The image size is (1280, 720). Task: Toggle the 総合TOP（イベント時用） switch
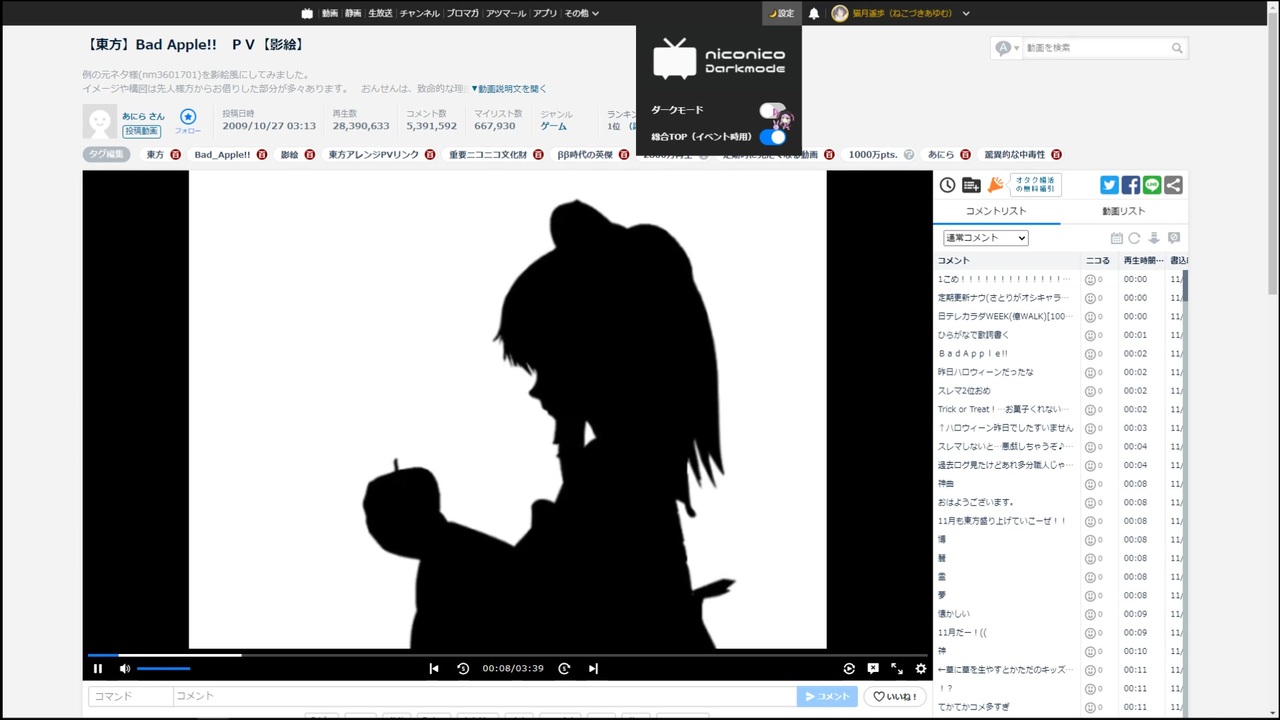[x=772, y=137]
